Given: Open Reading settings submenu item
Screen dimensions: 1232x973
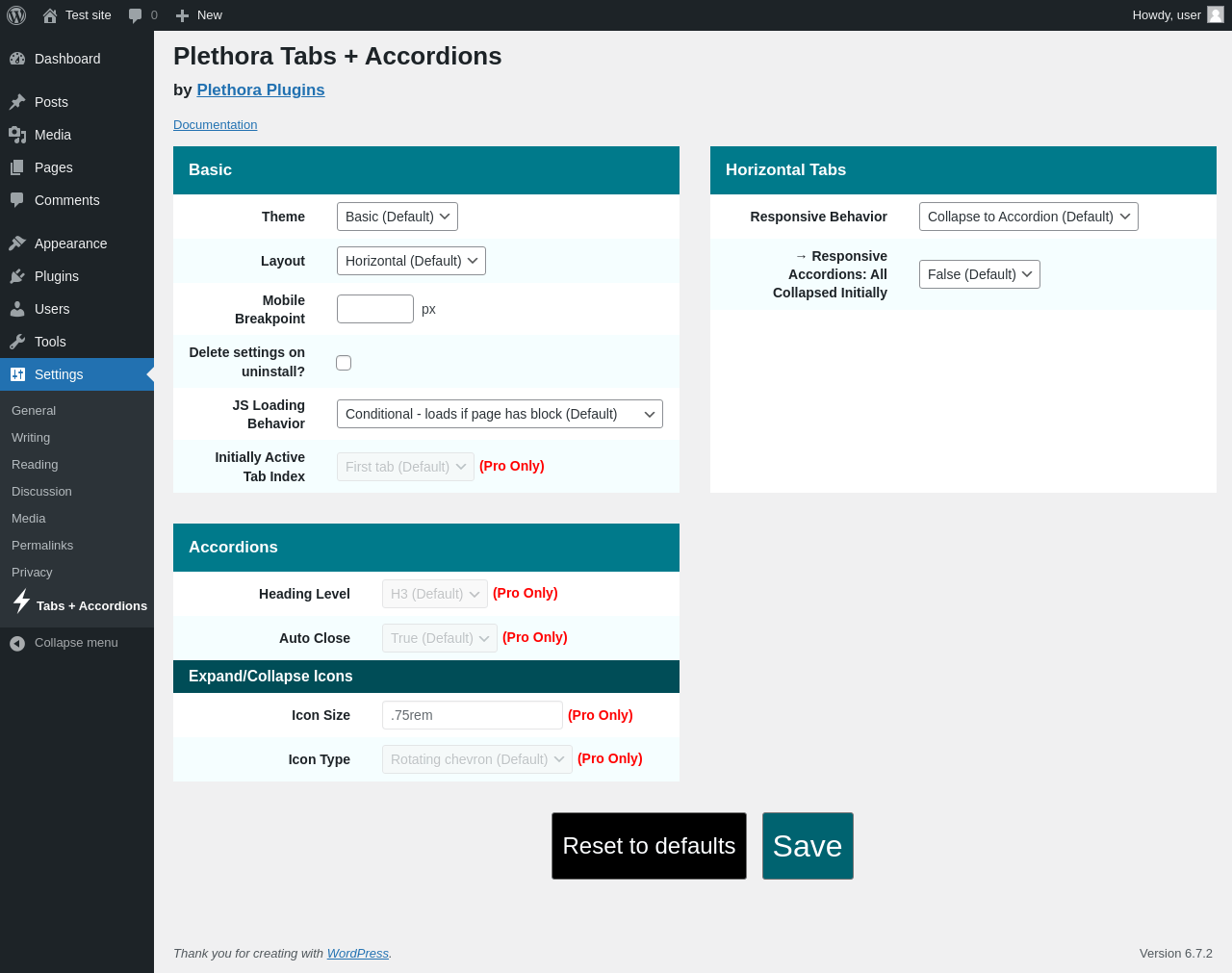Looking at the screenshot, I should point(35,464).
